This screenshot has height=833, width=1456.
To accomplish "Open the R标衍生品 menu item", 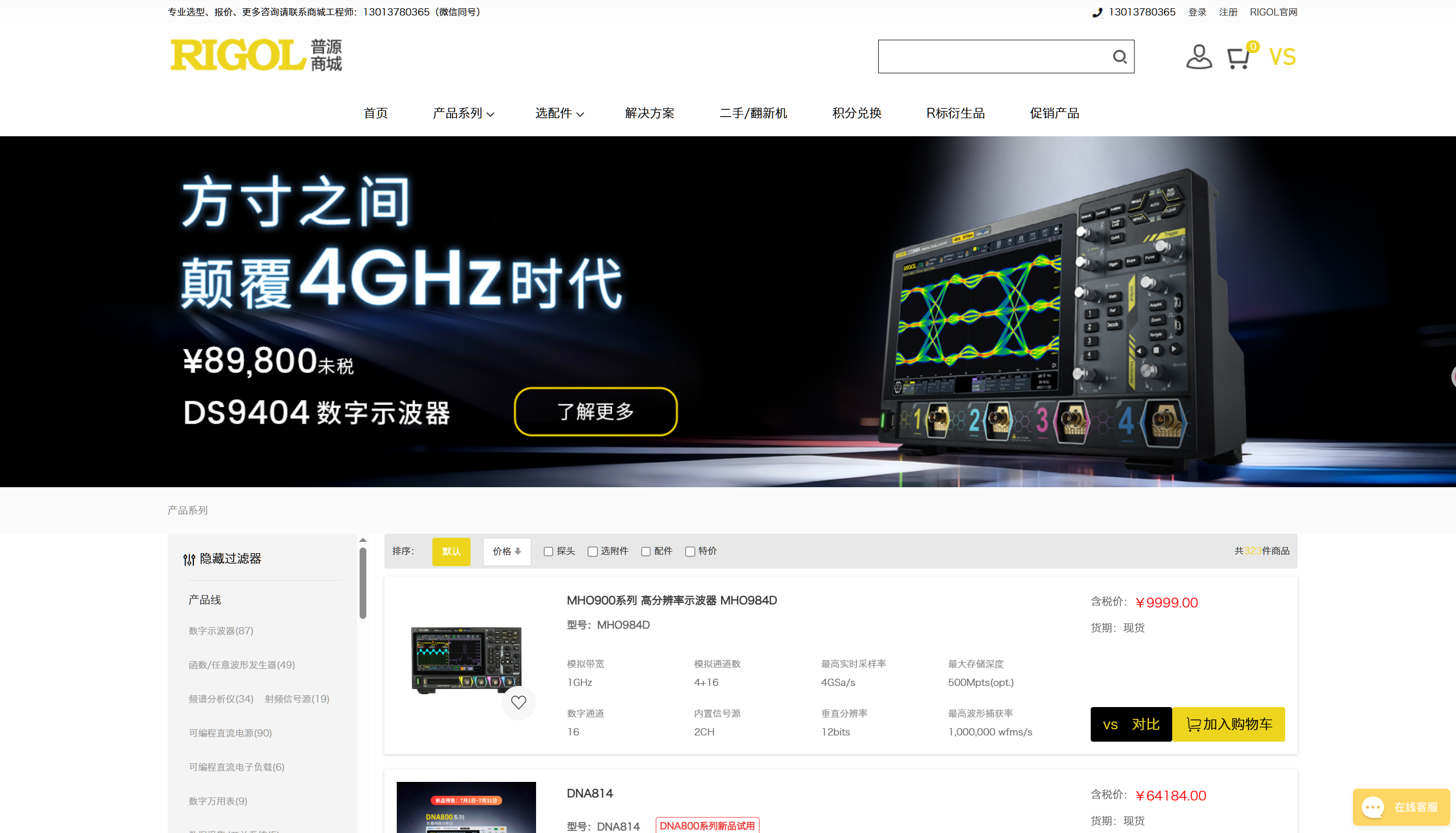I will [956, 113].
